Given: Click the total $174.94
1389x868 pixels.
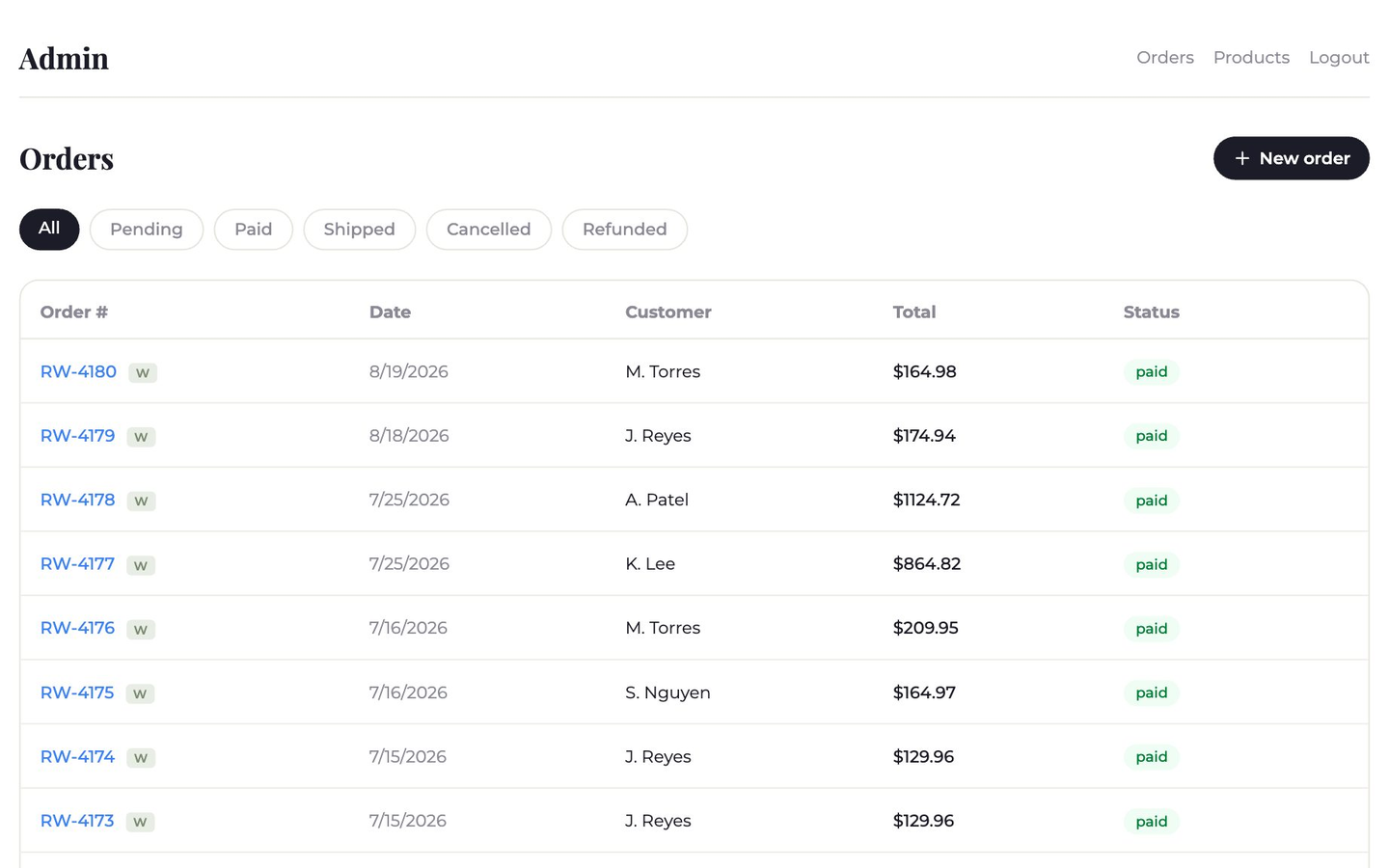Looking at the screenshot, I should [924, 436].
